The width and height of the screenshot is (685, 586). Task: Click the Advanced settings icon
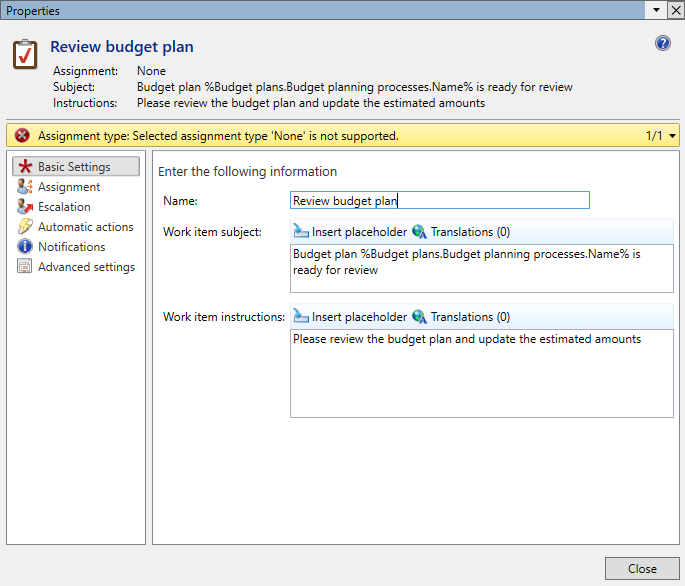(25, 267)
